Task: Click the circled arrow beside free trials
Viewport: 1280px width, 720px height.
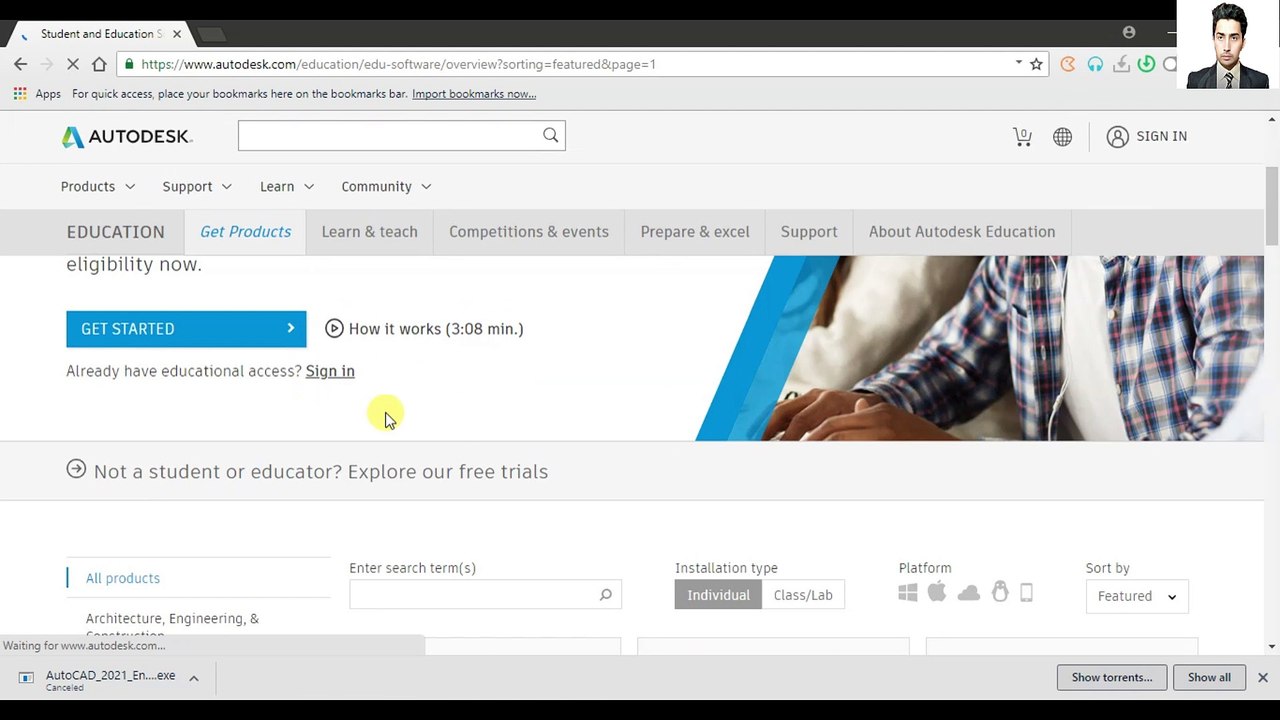Action: [x=76, y=469]
